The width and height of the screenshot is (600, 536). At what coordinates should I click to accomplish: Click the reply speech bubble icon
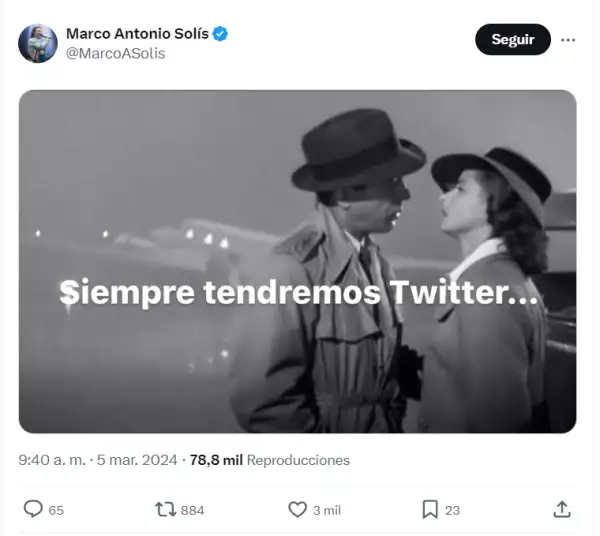[33, 509]
